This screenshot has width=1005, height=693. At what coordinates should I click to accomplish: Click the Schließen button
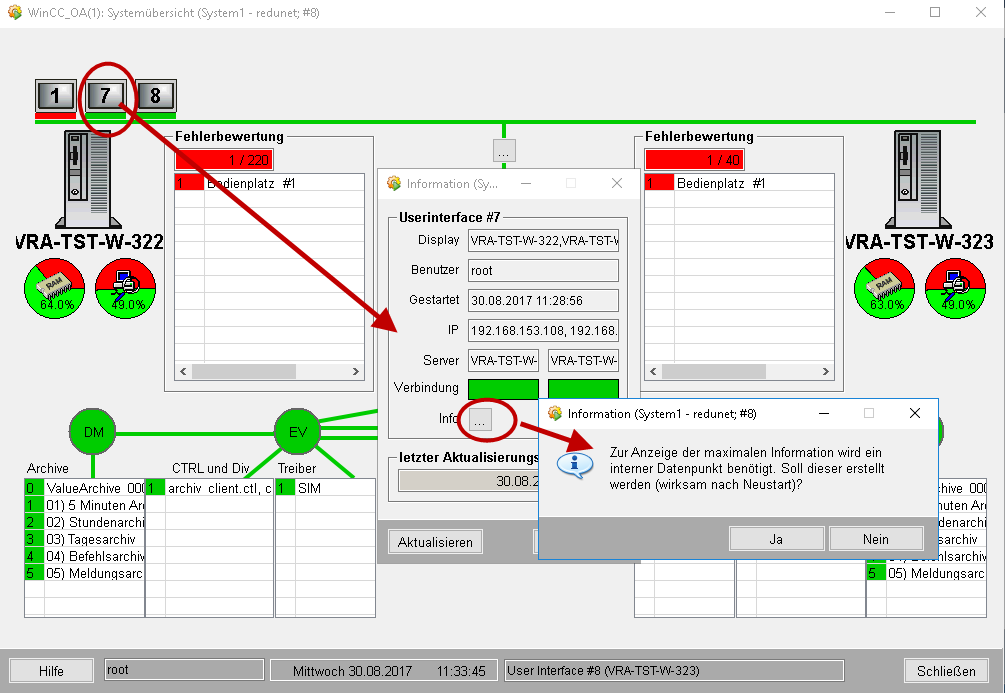[x=945, y=671]
